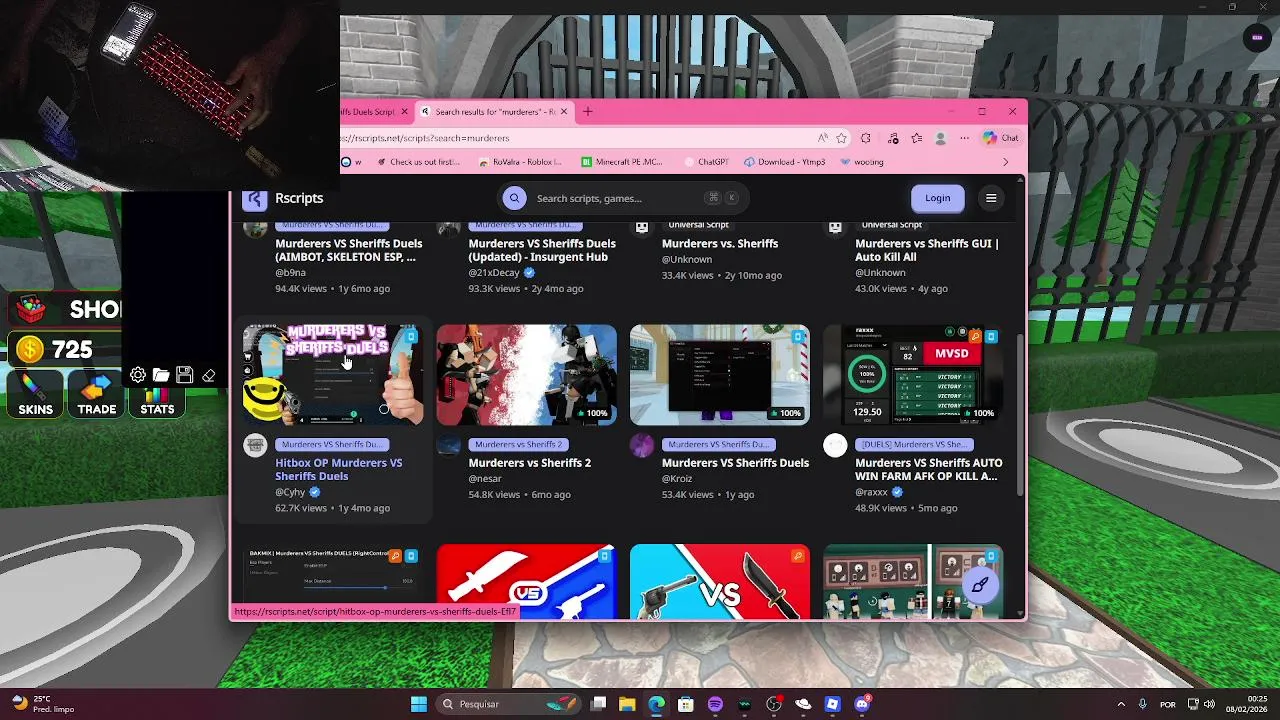The image size is (1280, 720).
Task: Close the "Duels Script" browser tab
Action: [x=403, y=111]
